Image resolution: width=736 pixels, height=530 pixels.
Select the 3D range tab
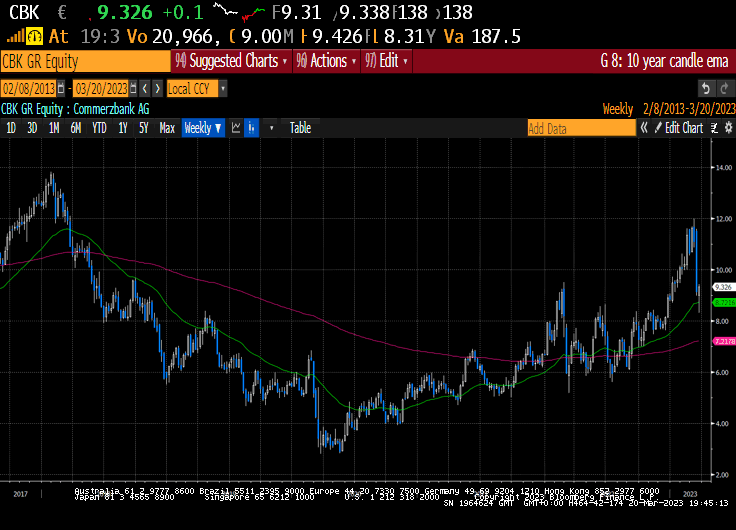coord(32,128)
